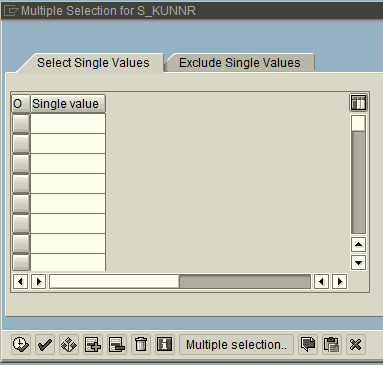383x365 pixels.
Task: Click the Cancel X icon
Action: 356,344
